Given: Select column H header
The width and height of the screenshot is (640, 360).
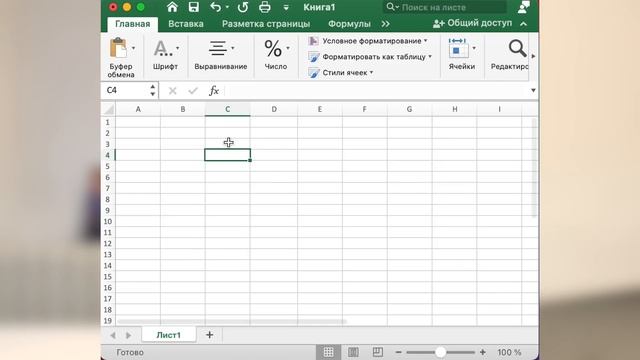Looking at the screenshot, I should 454,109.
